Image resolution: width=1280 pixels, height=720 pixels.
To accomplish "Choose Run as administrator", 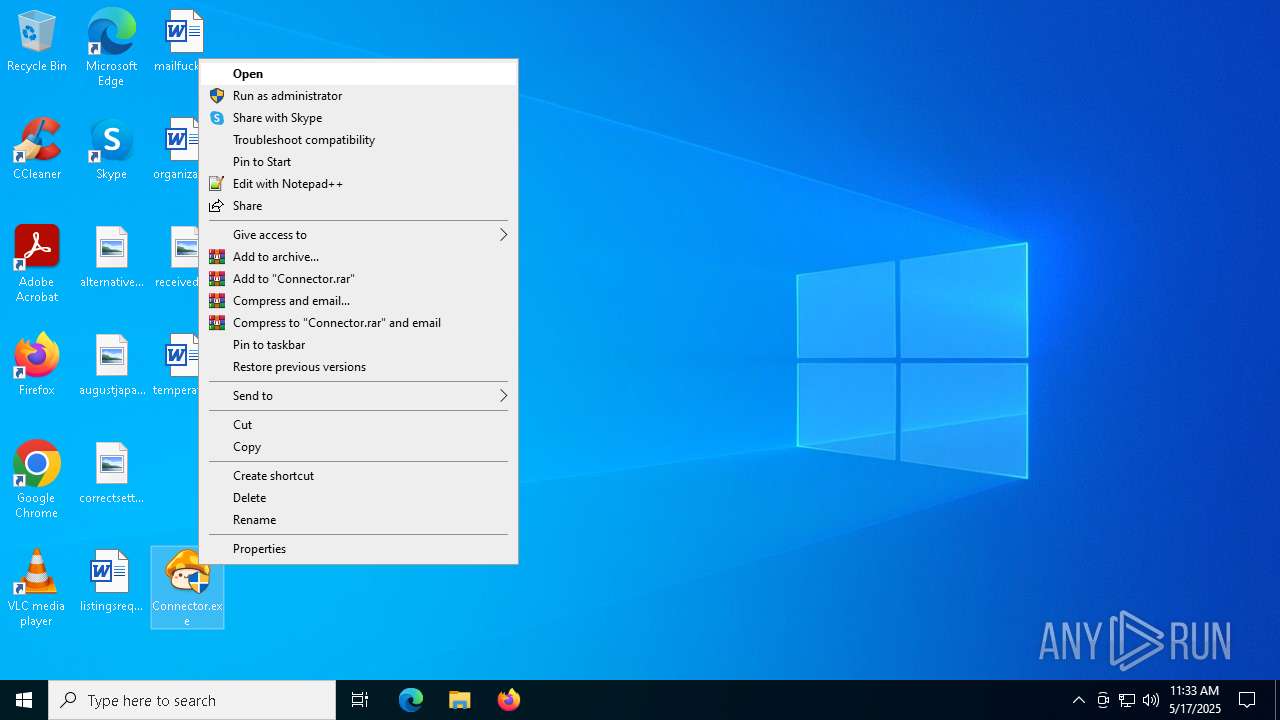I will click(x=359, y=96).
